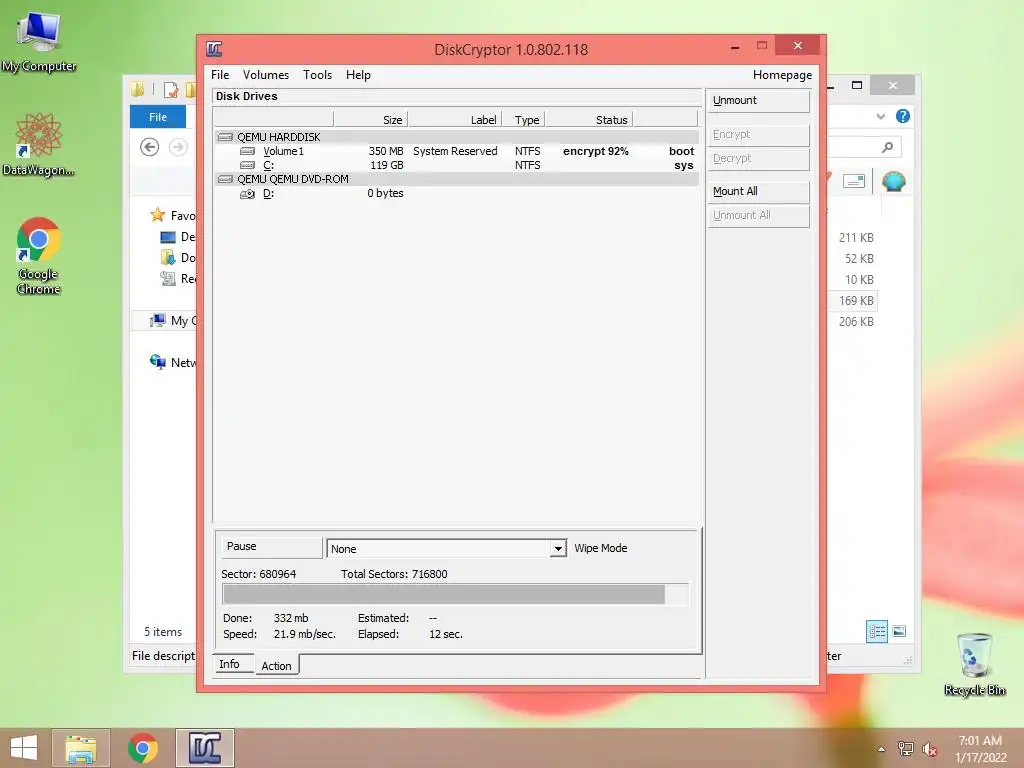Click the network tray icon
Viewport: 1024px width, 768px height.
[906, 749]
